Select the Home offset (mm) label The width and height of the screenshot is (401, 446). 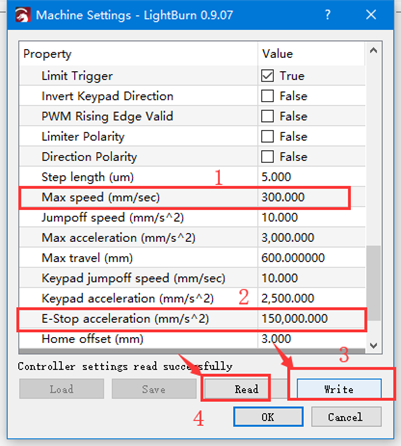click(x=92, y=339)
